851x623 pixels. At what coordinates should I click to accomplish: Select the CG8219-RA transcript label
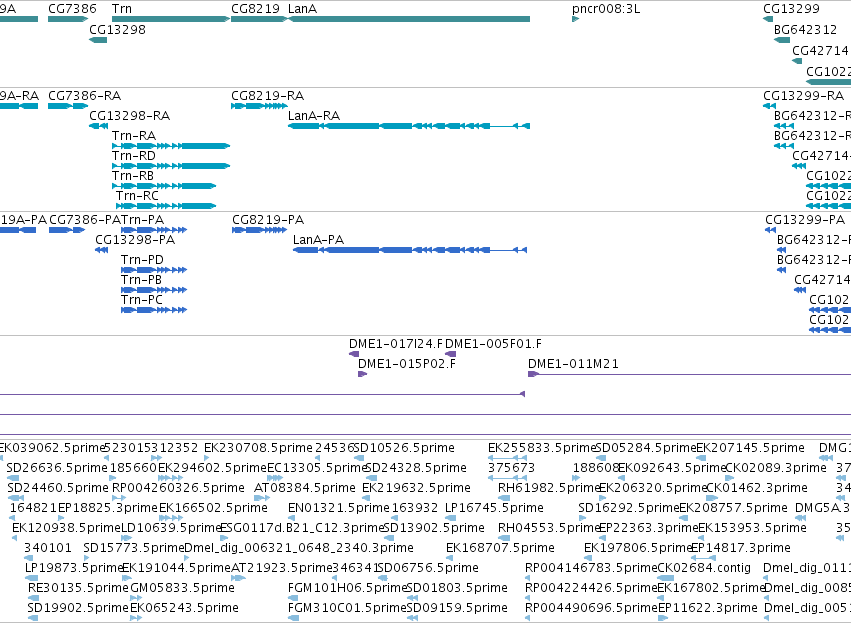click(x=268, y=96)
